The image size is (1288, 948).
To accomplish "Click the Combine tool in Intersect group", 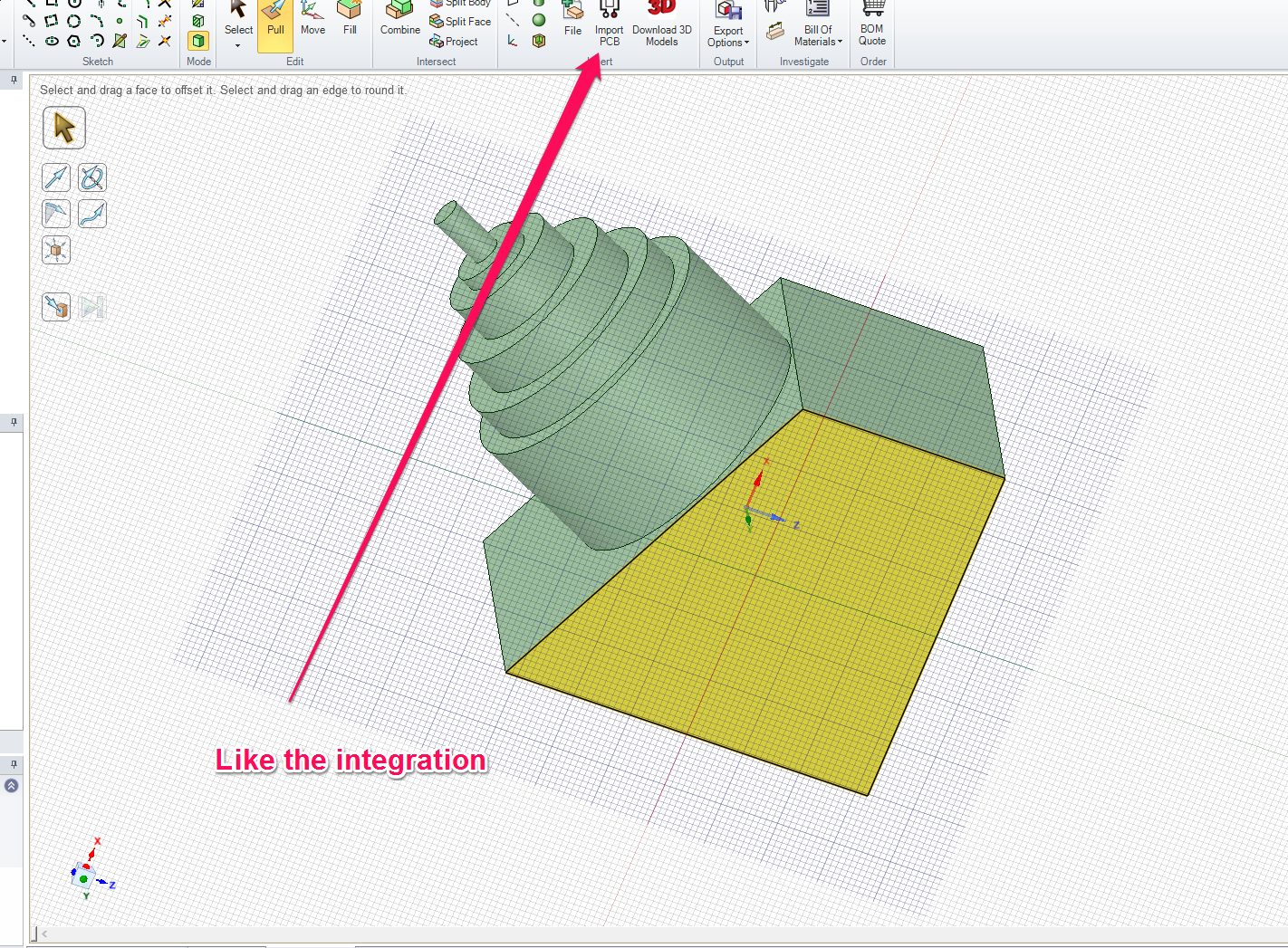I will [x=399, y=22].
